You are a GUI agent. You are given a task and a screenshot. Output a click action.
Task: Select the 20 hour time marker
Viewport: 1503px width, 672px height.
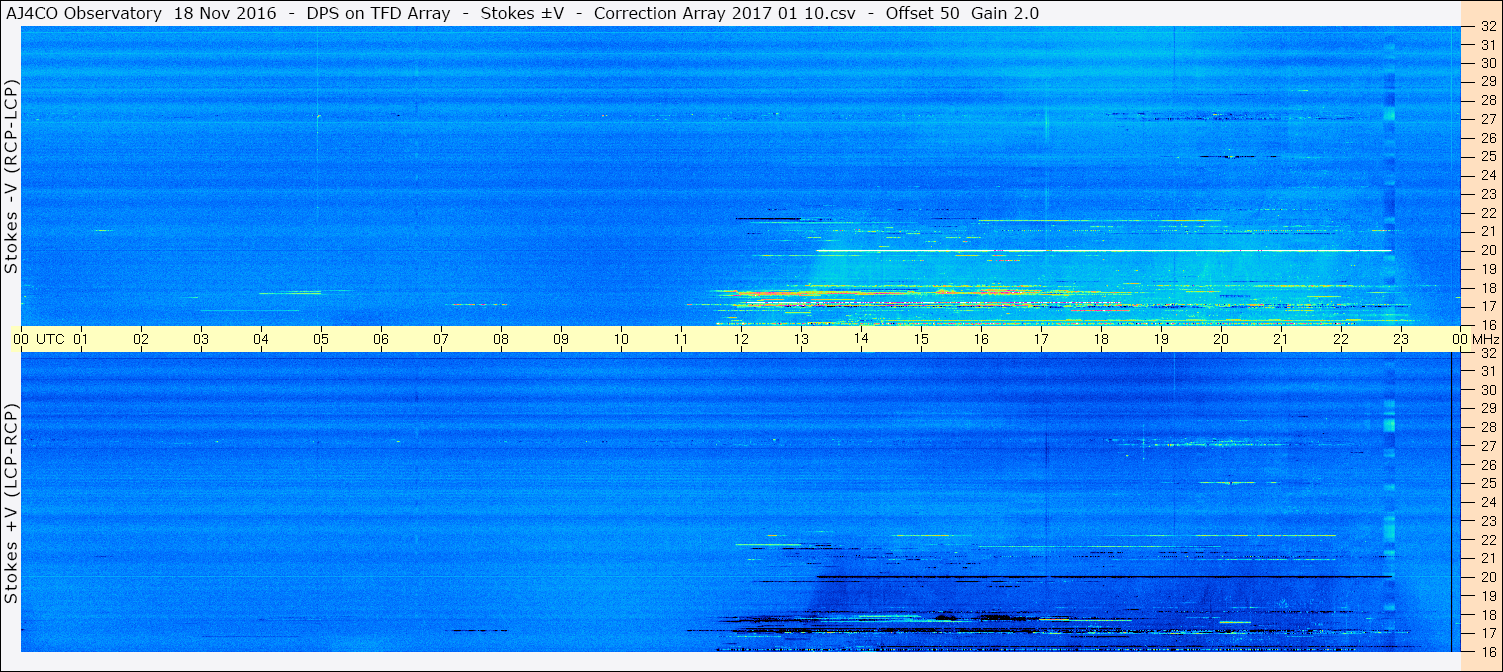(1222, 339)
